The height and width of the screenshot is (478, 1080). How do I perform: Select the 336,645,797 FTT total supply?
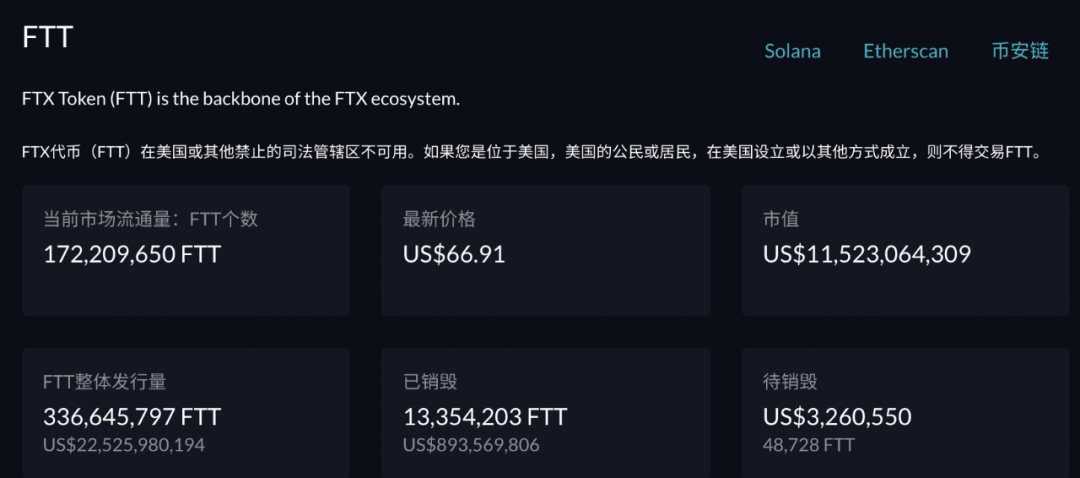pyautogui.click(x=132, y=417)
